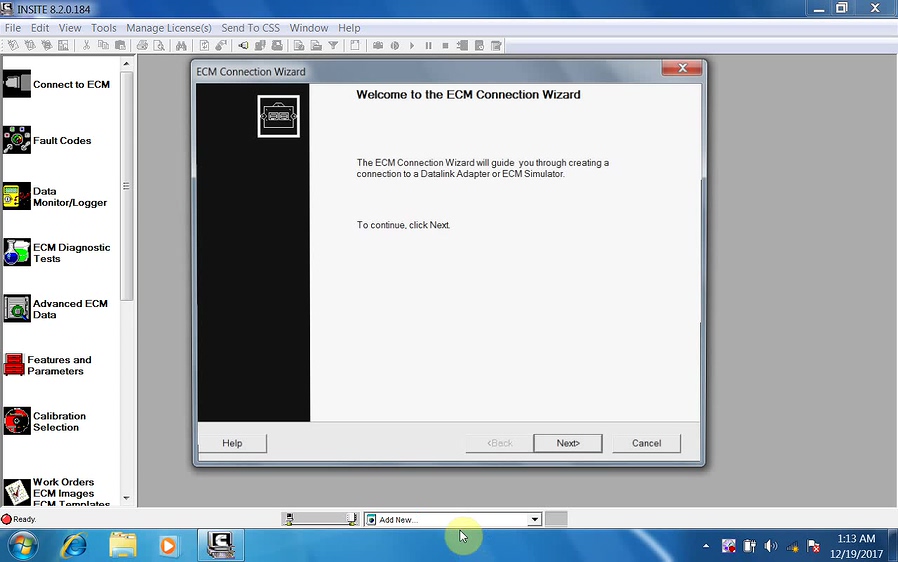Image resolution: width=898 pixels, height=562 pixels.
Task: Click sidebar scroll down arrow
Action: point(127,498)
